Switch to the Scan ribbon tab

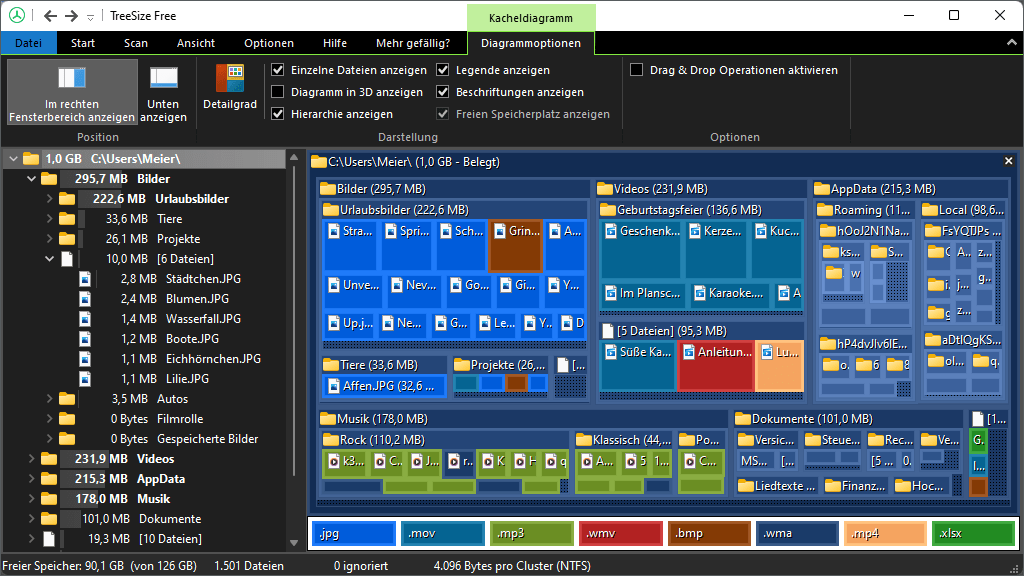pos(136,43)
